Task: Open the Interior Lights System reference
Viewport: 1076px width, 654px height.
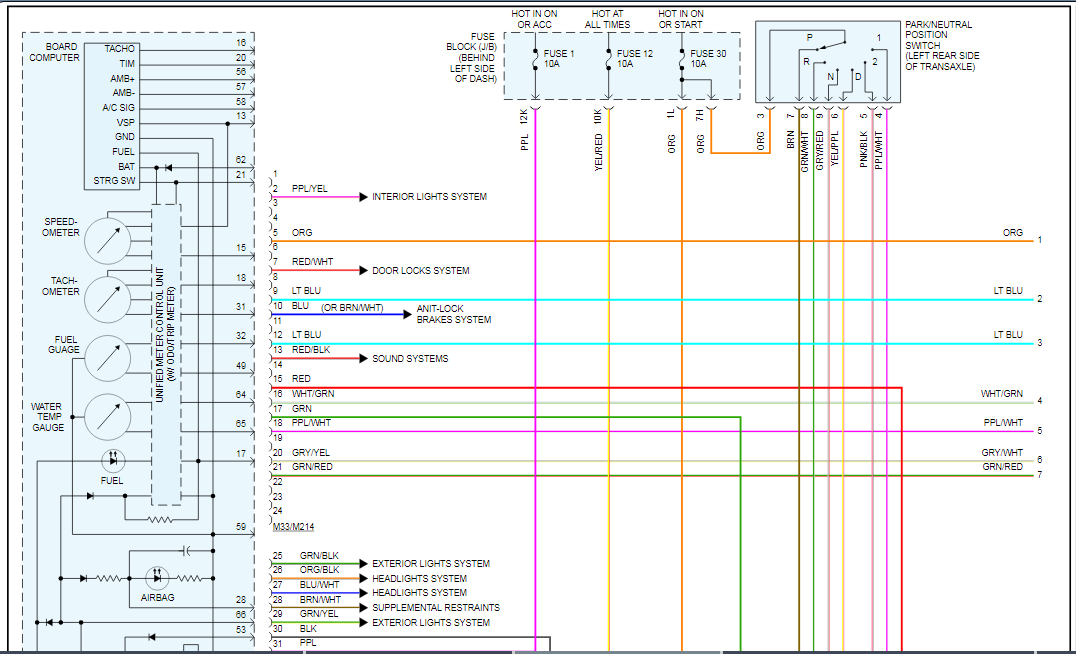Action: click(429, 197)
